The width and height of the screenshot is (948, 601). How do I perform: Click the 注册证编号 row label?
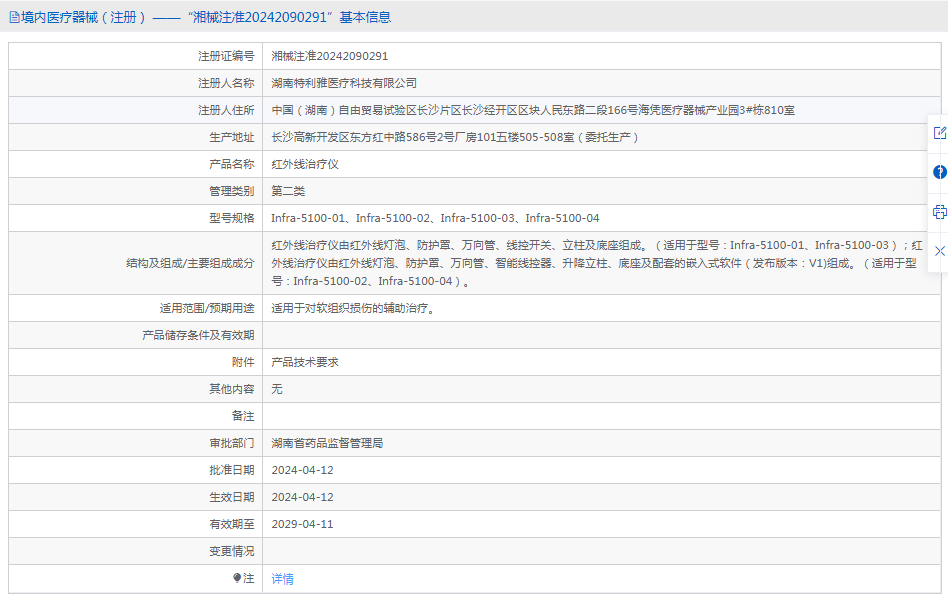pos(226,56)
